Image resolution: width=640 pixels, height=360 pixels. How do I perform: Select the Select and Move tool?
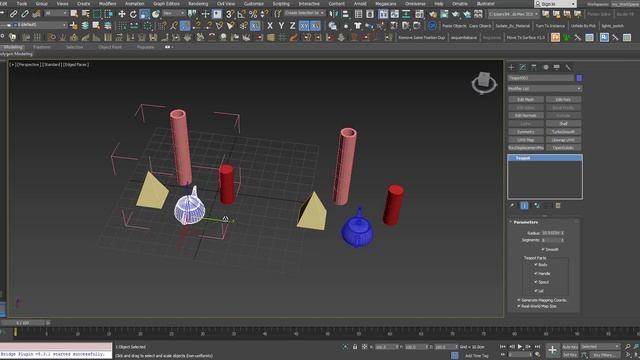coord(122,14)
